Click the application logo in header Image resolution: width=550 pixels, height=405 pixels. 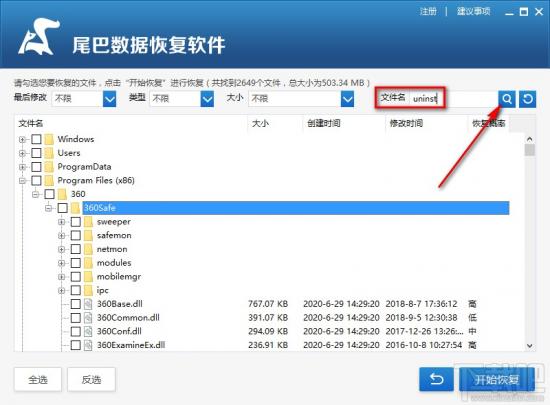[38, 37]
